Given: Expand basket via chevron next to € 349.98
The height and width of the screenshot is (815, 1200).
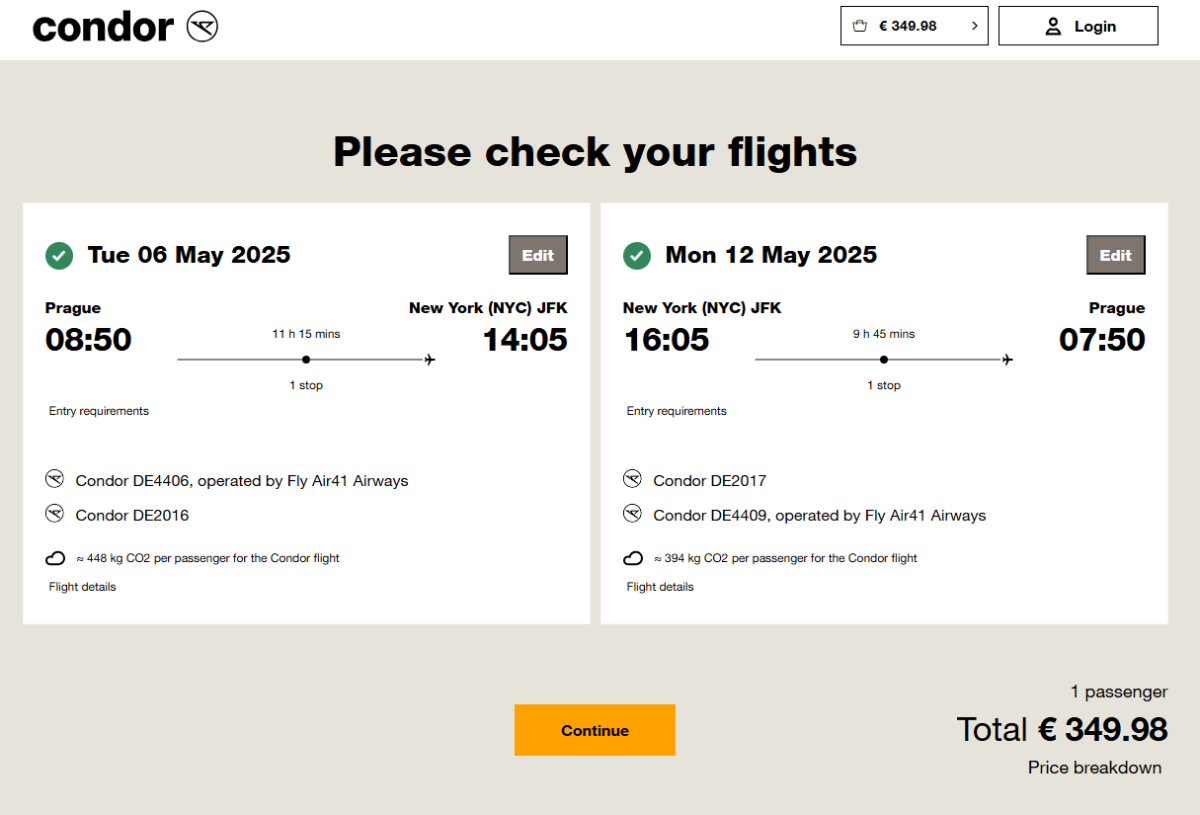Looking at the screenshot, I should point(974,26).
